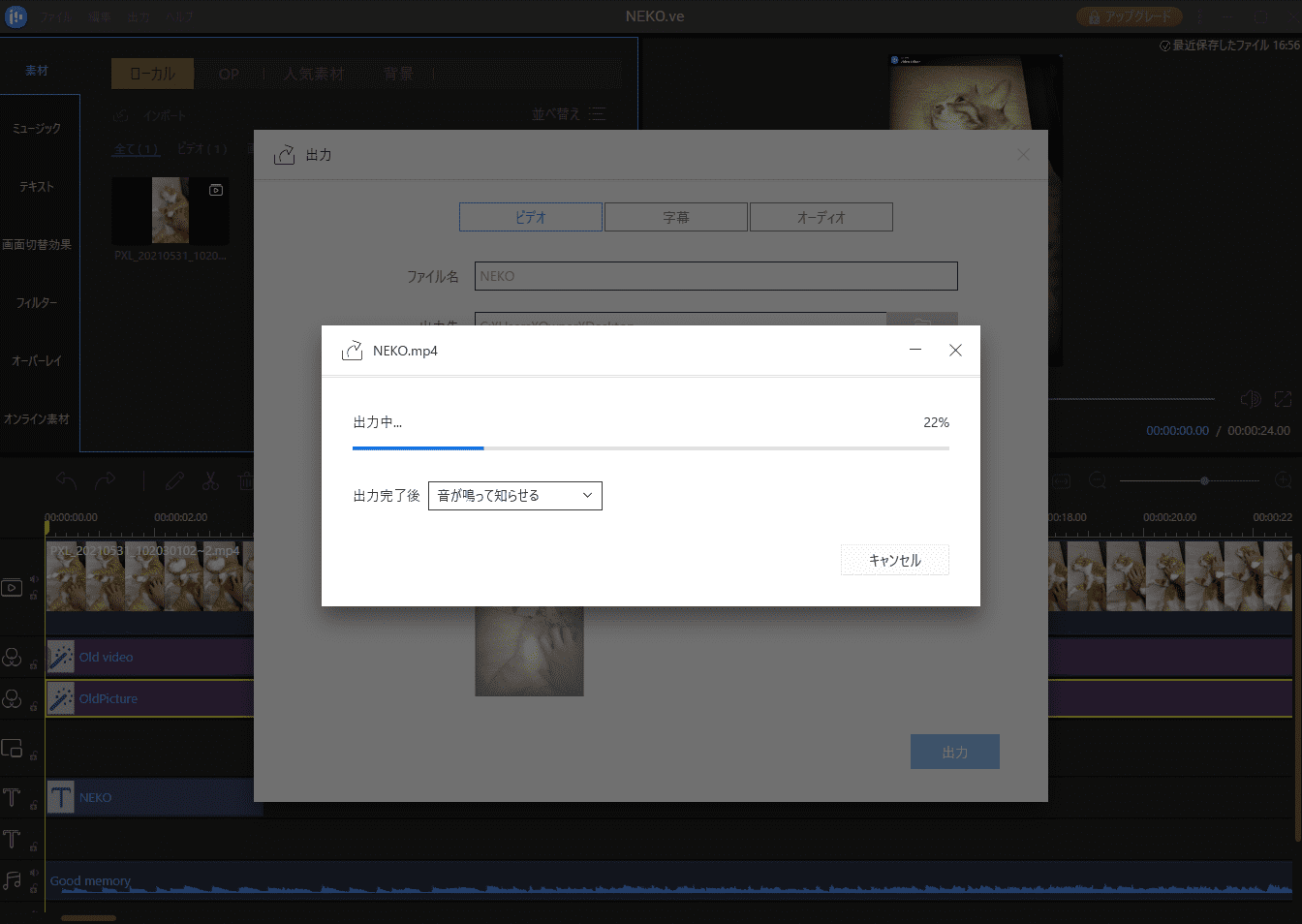Click the timeline zoom-out magnifier
1302x924 pixels.
point(1098,480)
